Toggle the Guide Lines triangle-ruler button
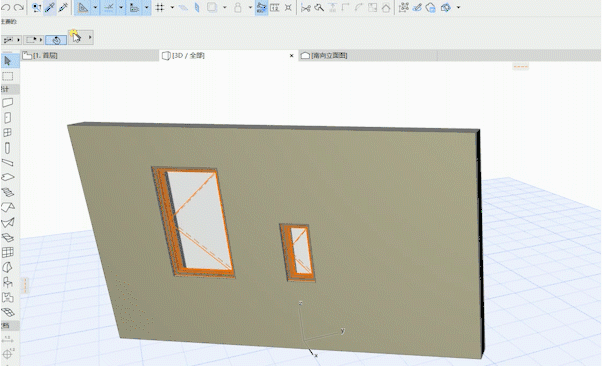 pos(83,7)
